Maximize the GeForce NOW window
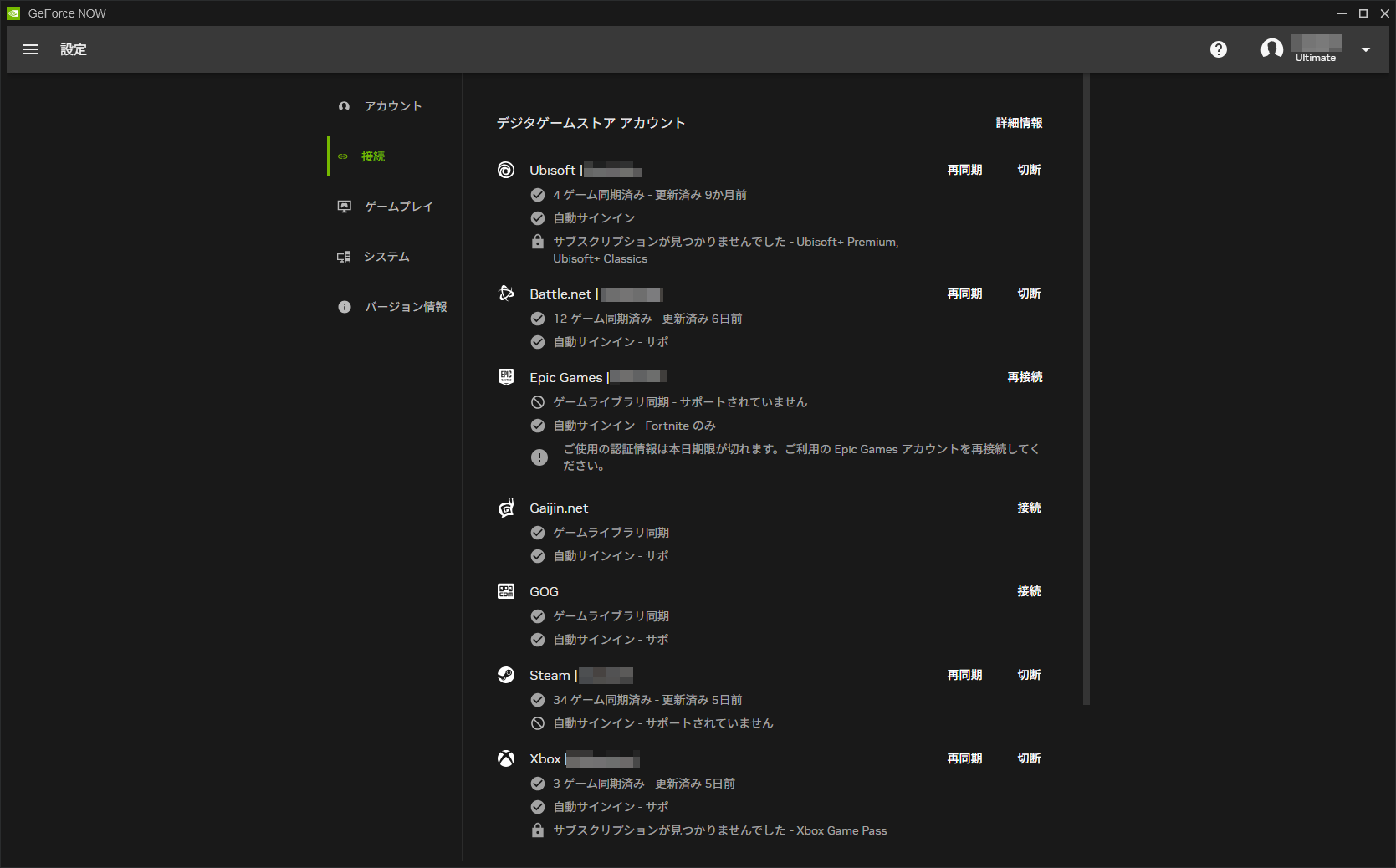This screenshot has height=868, width=1396. (1363, 13)
